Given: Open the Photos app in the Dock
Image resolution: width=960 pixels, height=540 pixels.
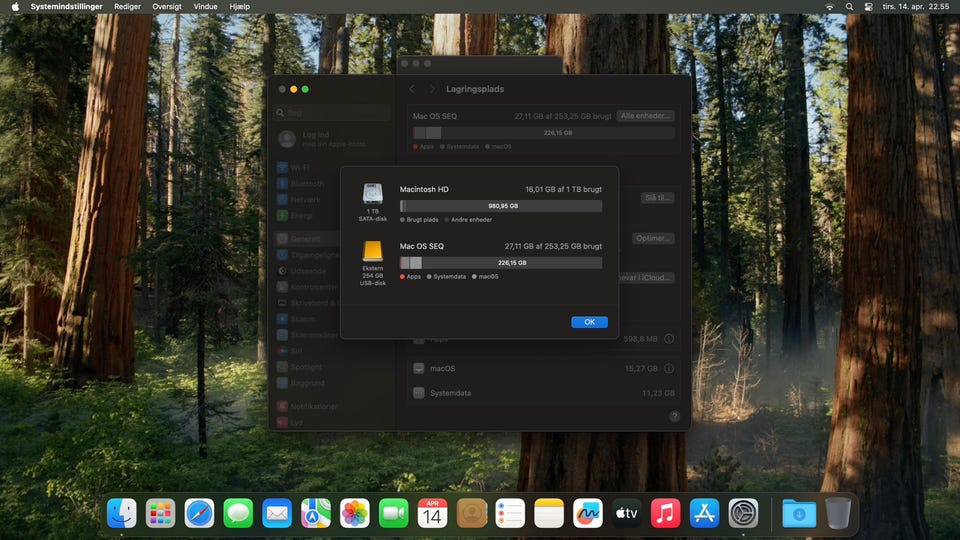Looking at the screenshot, I should (x=355, y=513).
